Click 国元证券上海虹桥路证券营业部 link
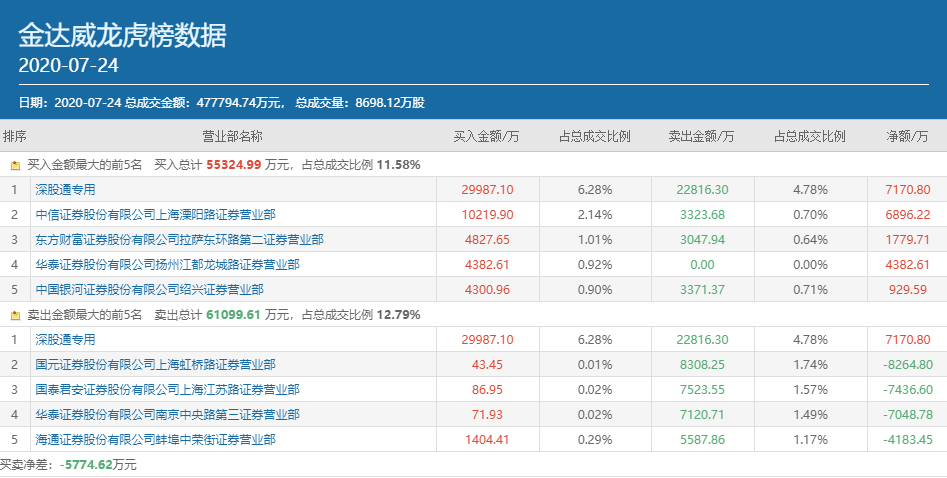 (x=155, y=364)
